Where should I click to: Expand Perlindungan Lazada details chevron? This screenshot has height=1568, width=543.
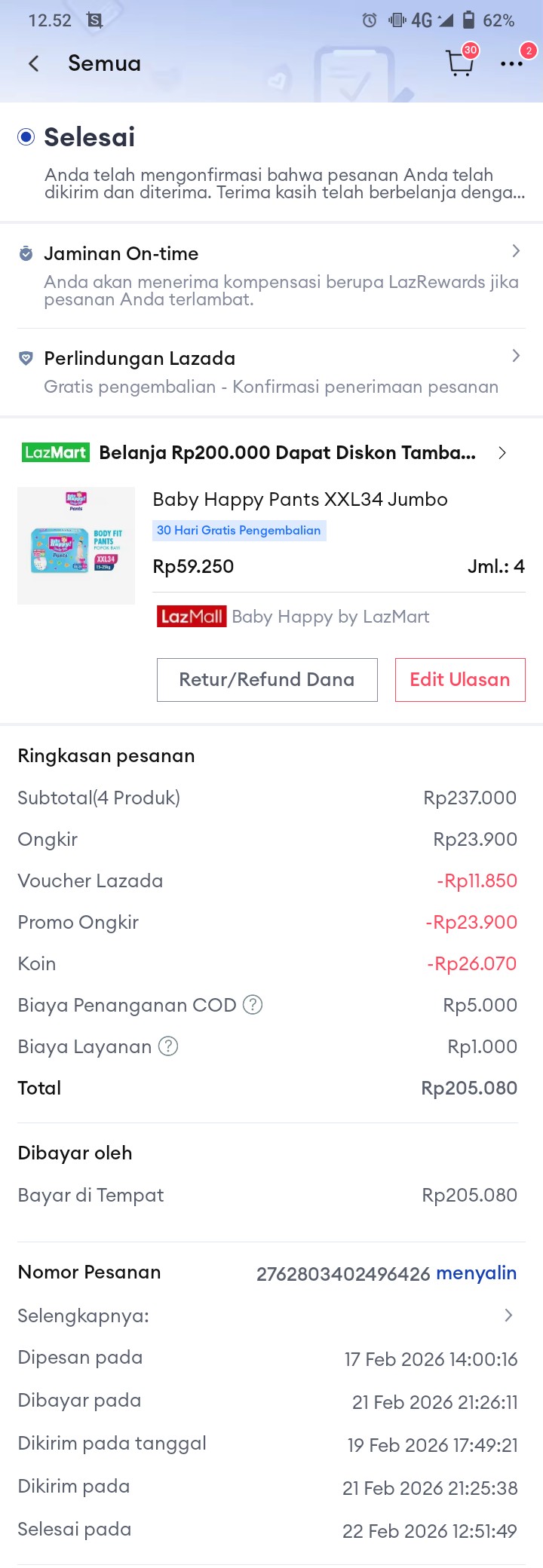pos(516,356)
